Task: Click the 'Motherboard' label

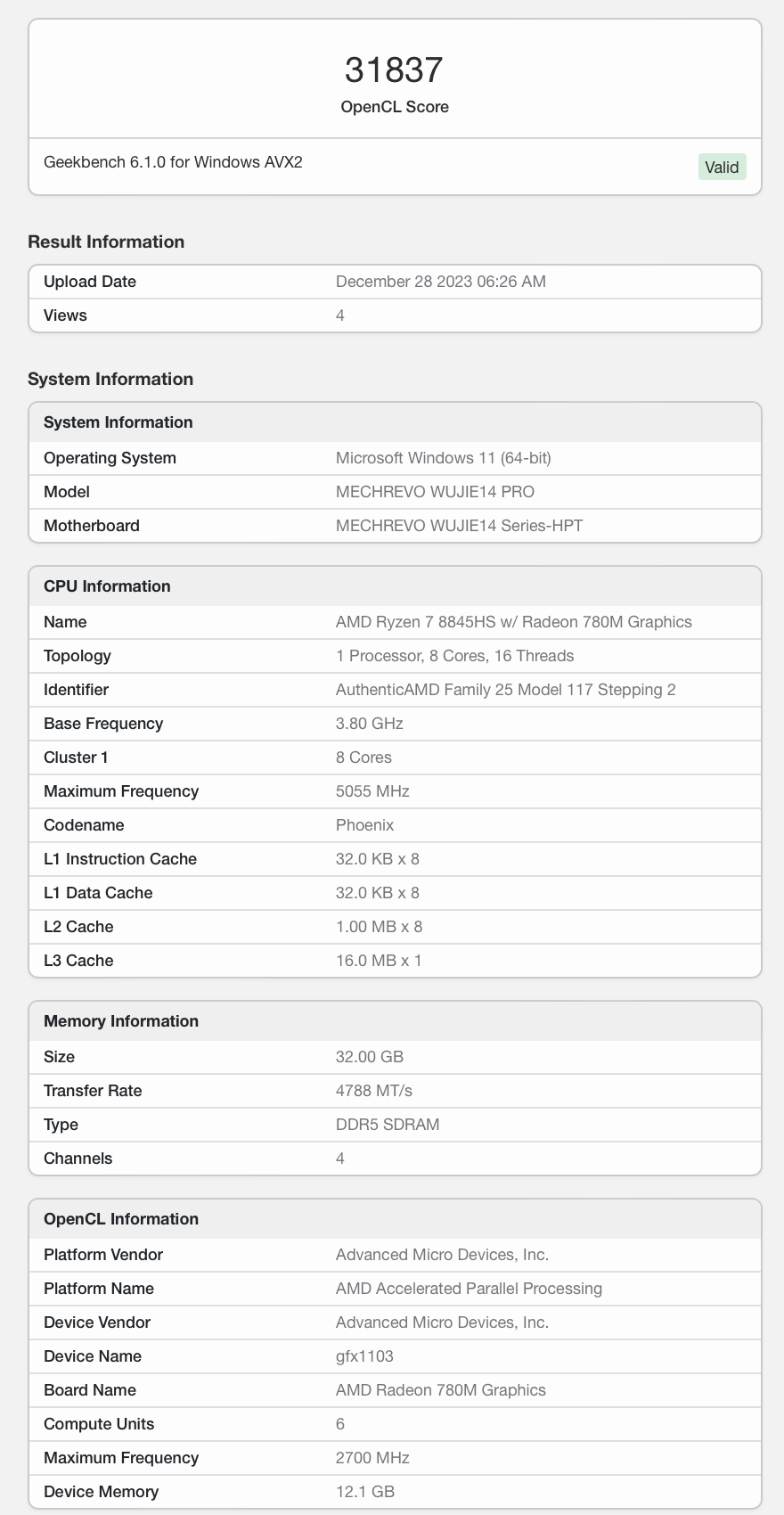Action: 92,526
